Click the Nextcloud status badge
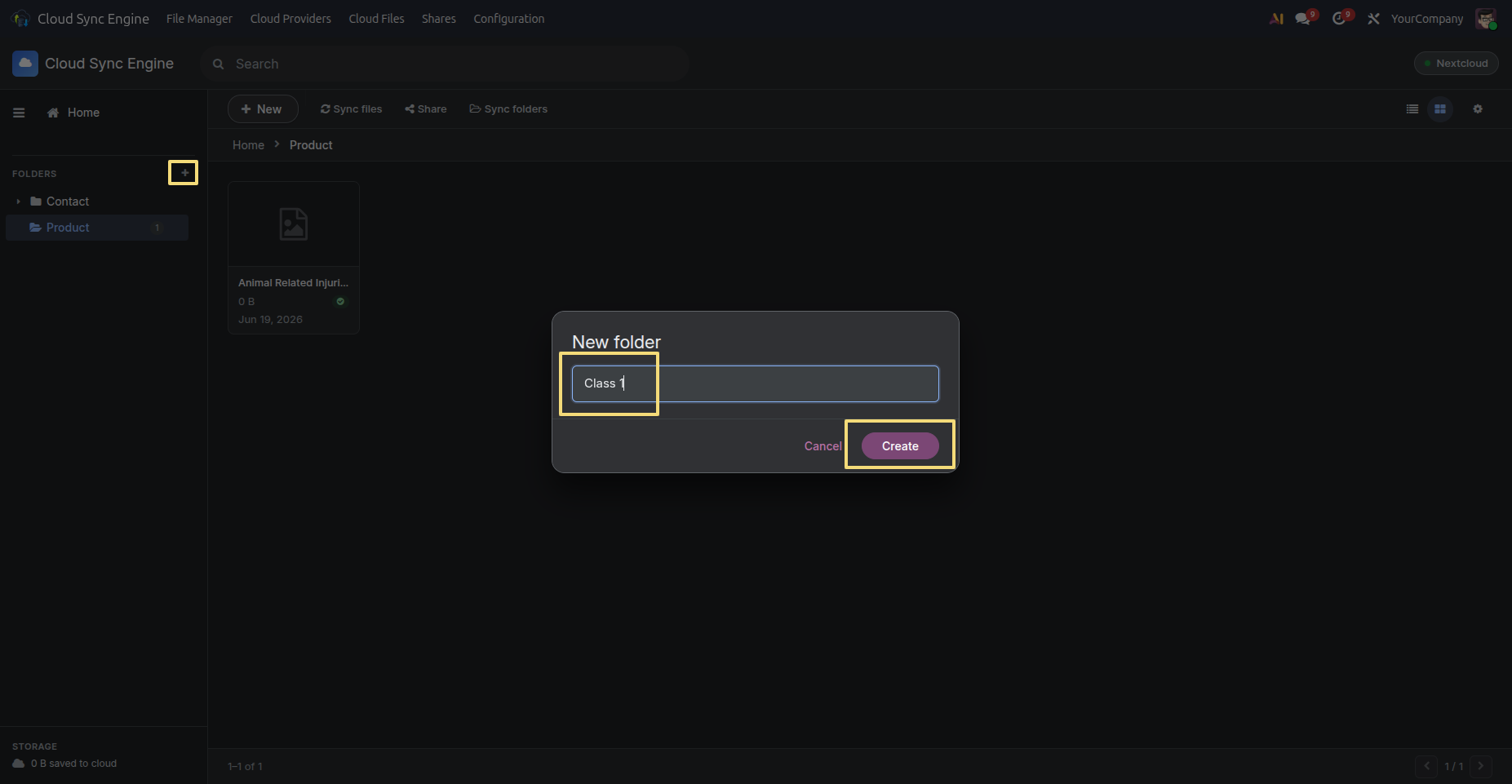The image size is (1512, 784). click(x=1456, y=64)
